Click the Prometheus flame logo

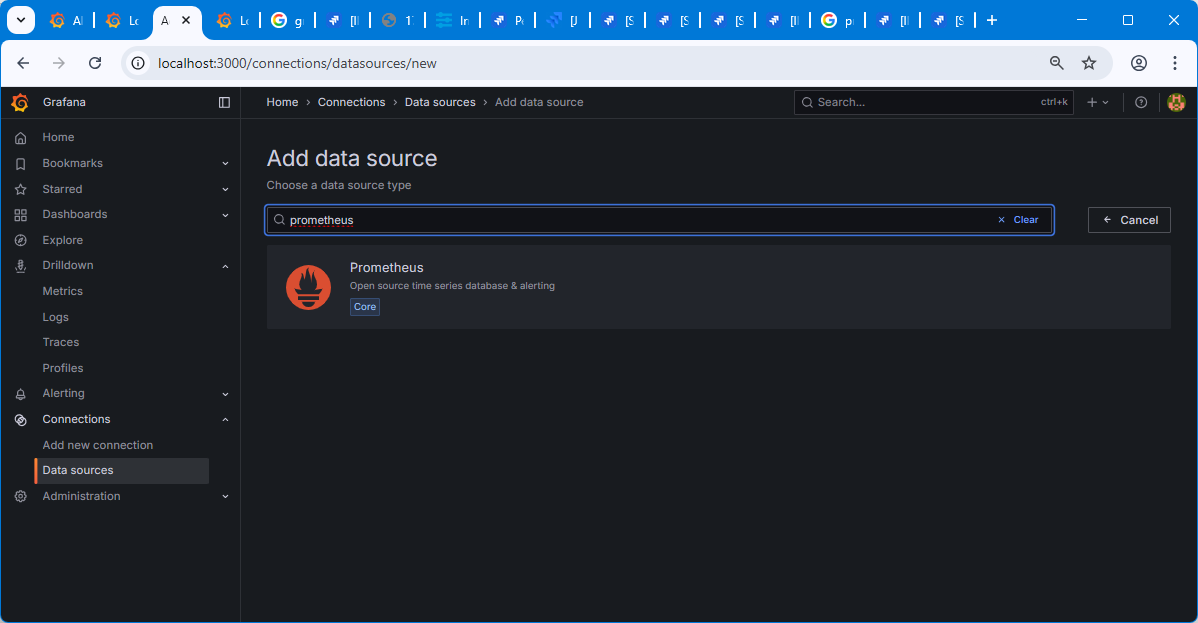coord(308,287)
